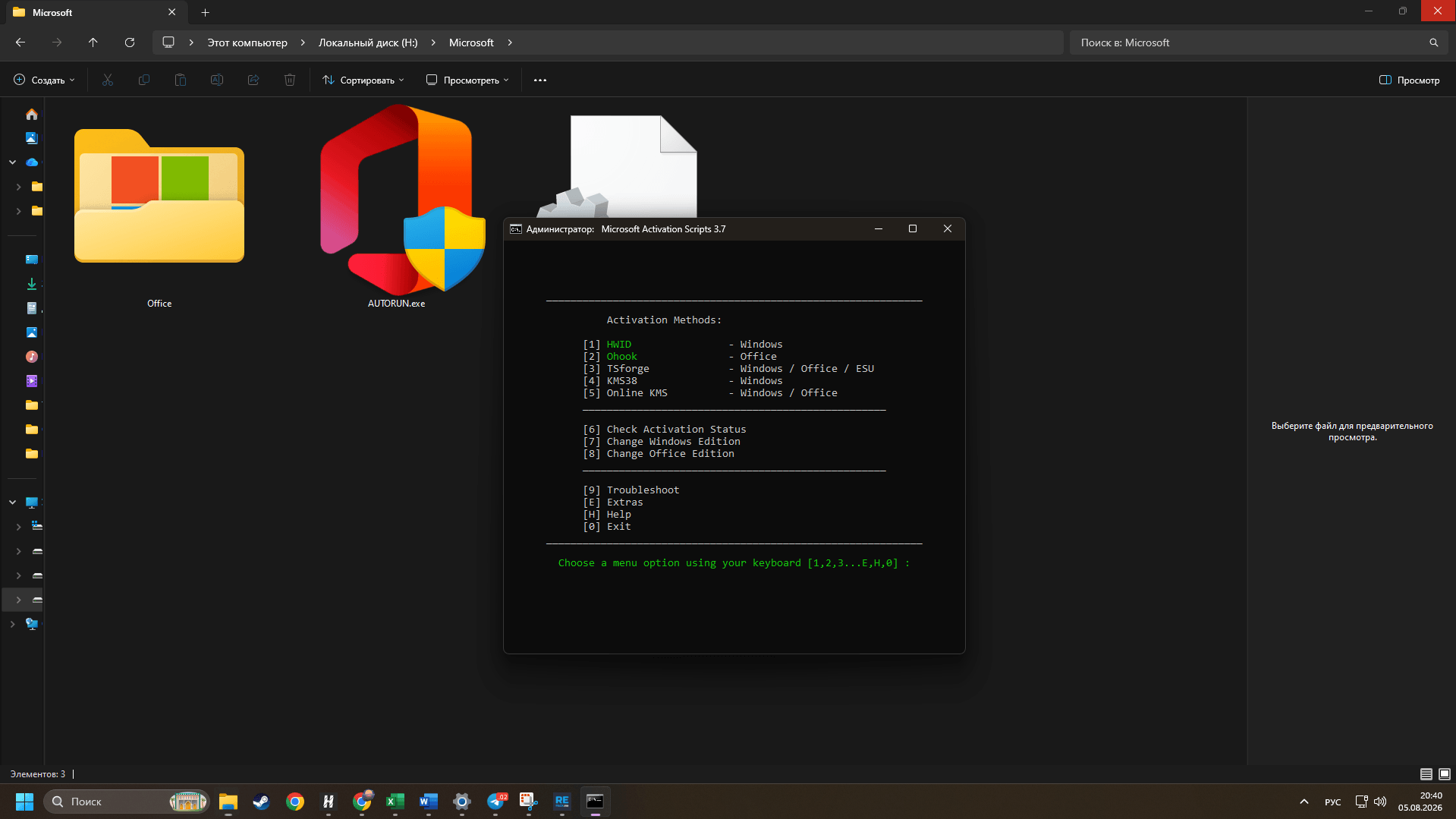The width and height of the screenshot is (1456, 819).
Task: Expand the highlighted drive in navigation tree
Action: tap(18, 600)
